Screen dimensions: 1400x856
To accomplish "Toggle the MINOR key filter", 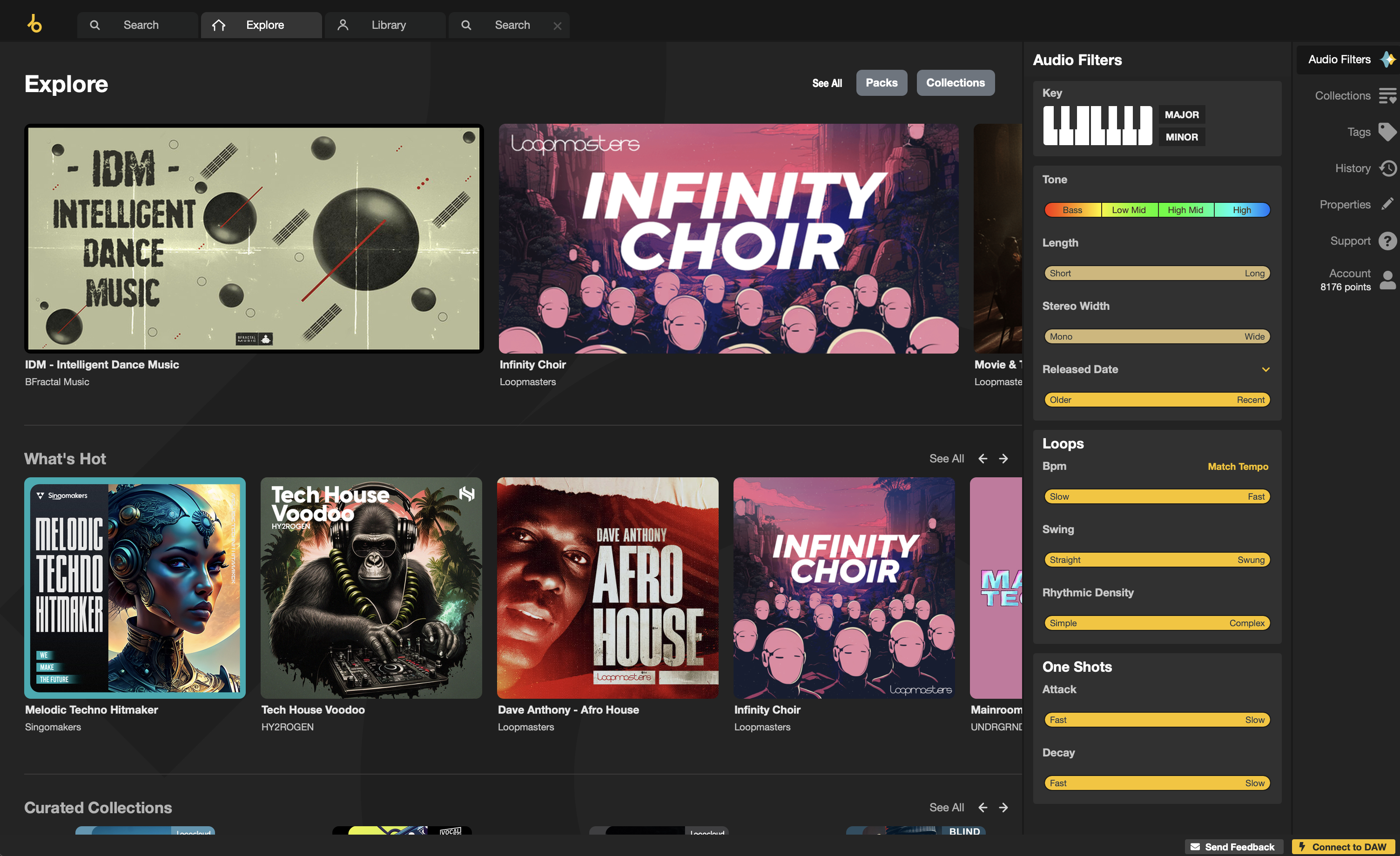I will (x=1181, y=137).
